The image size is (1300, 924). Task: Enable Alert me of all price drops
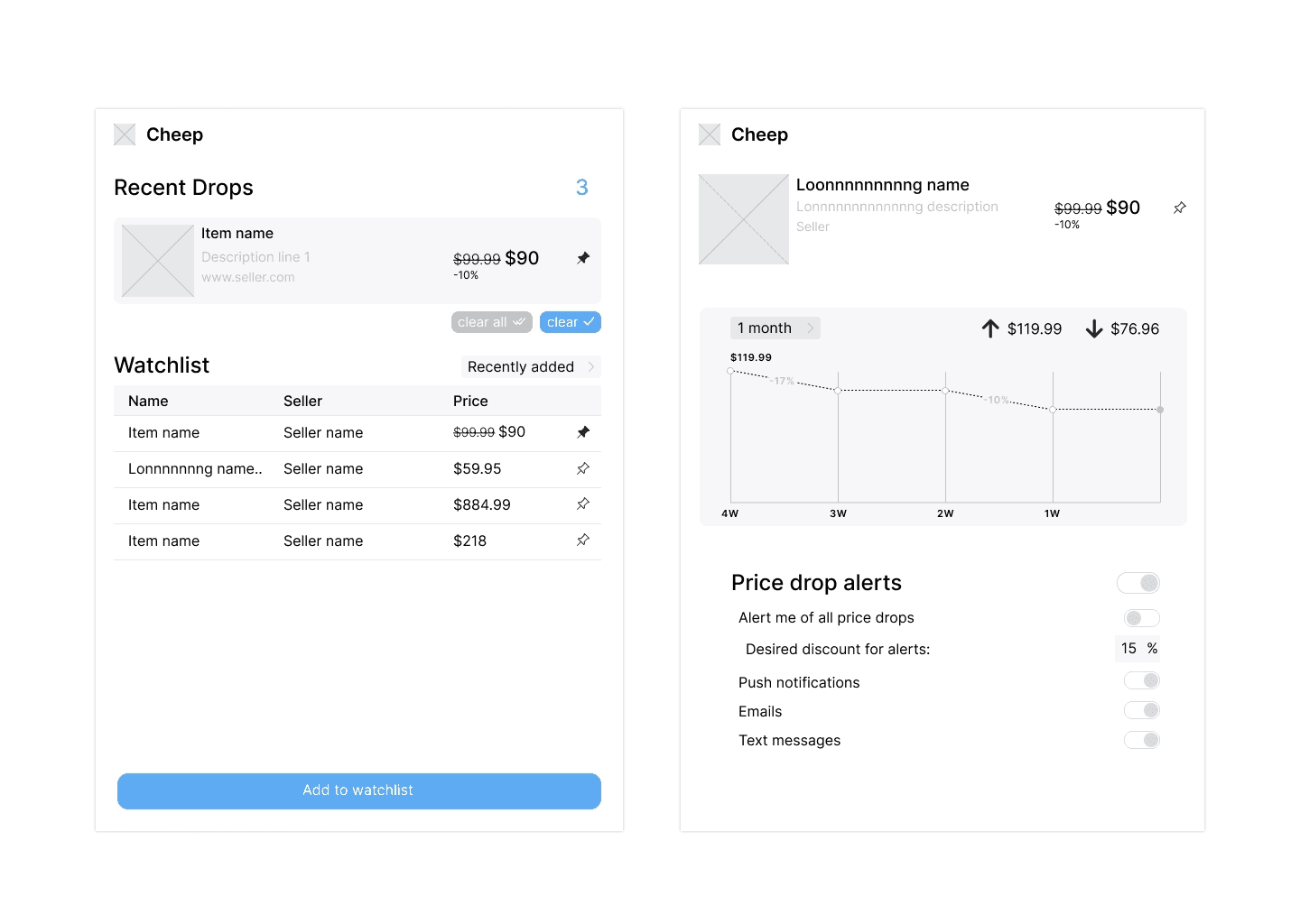pyautogui.click(x=1142, y=618)
